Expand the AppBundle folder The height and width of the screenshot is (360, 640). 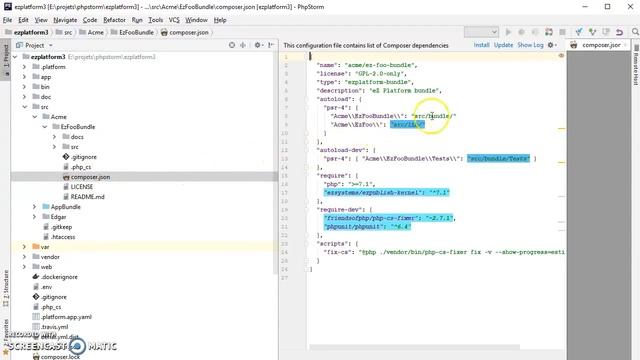(35, 207)
